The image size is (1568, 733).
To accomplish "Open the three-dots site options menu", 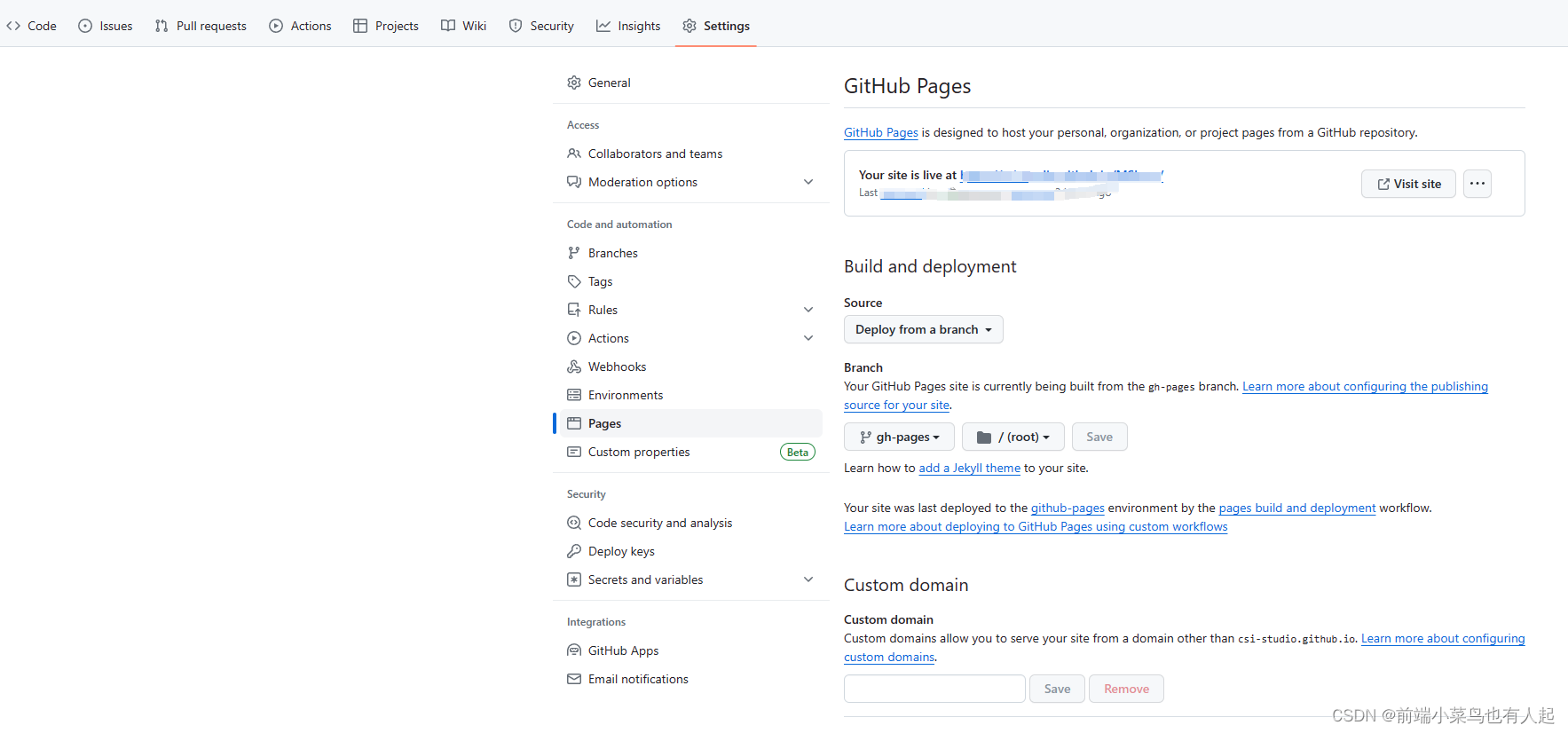I will point(1477,184).
